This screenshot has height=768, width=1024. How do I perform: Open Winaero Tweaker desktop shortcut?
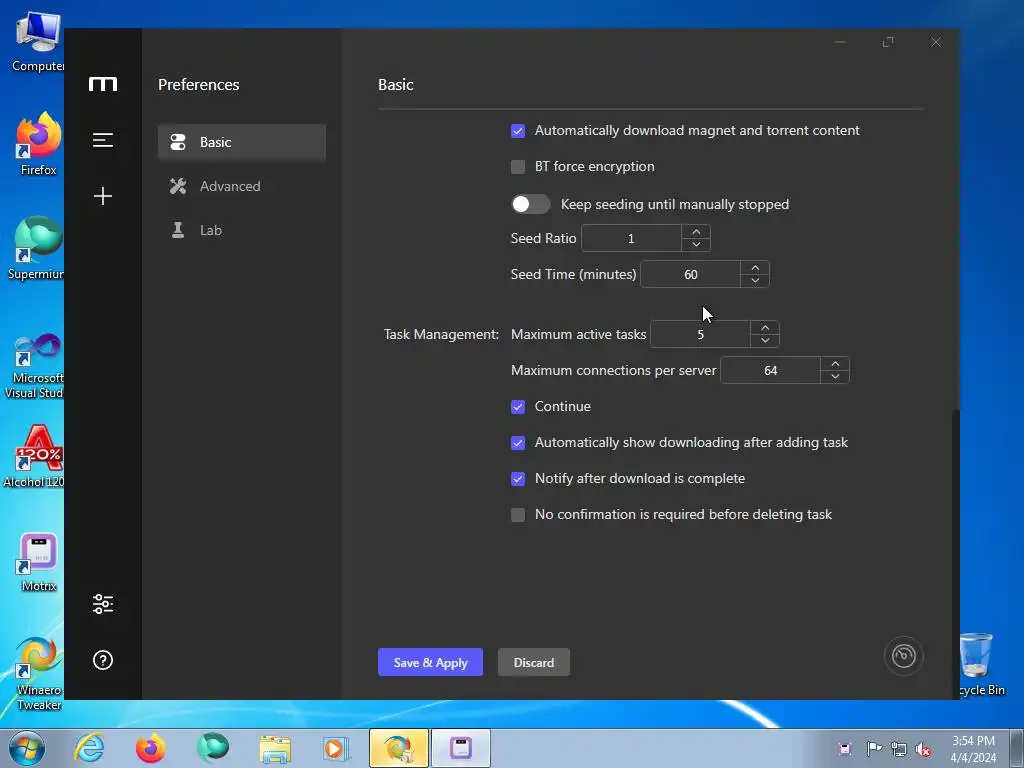[39, 674]
